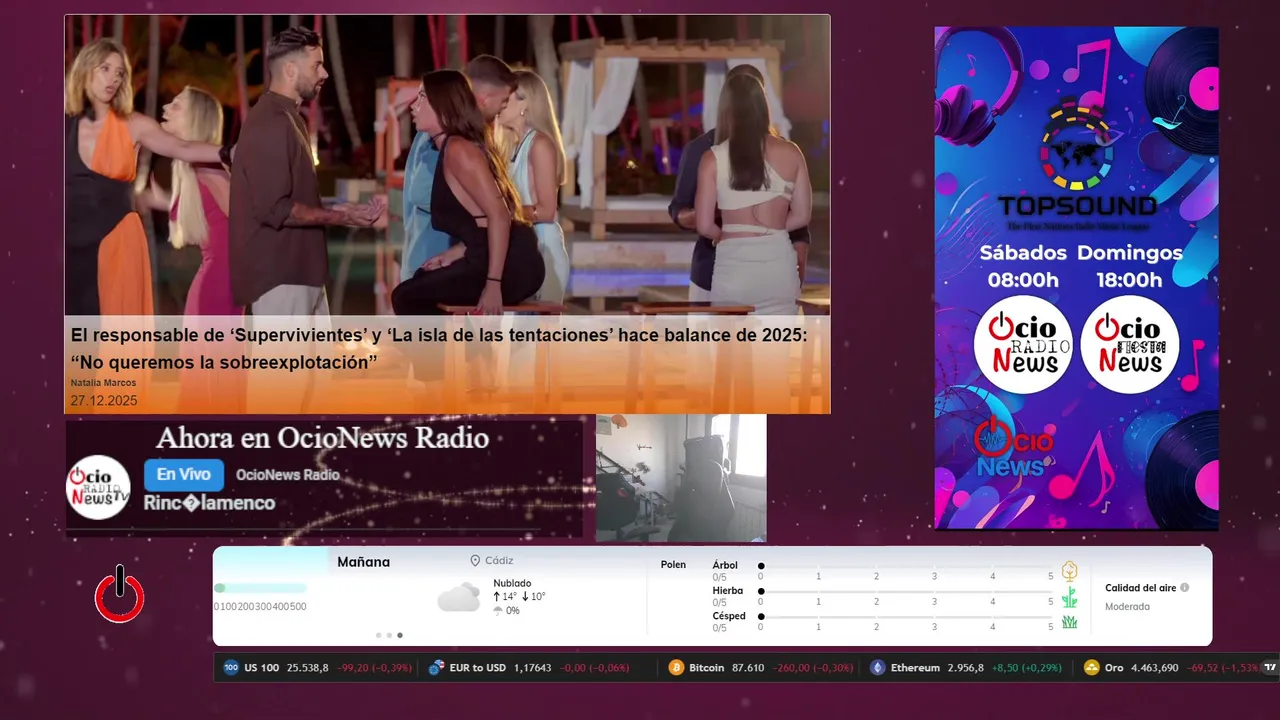
Task: Click the Ethereum change +8,50 (+0,29%)
Action: coord(1028,667)
